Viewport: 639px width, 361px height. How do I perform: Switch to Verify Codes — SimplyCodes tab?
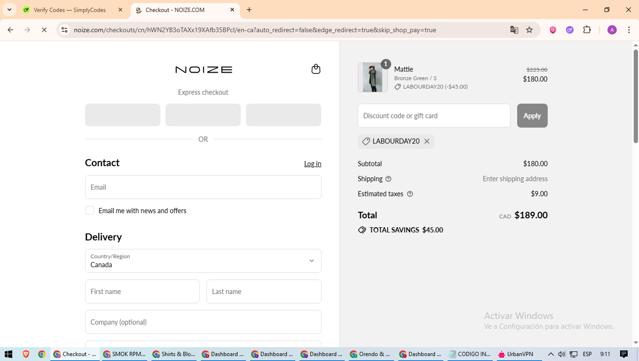(69, 10)
